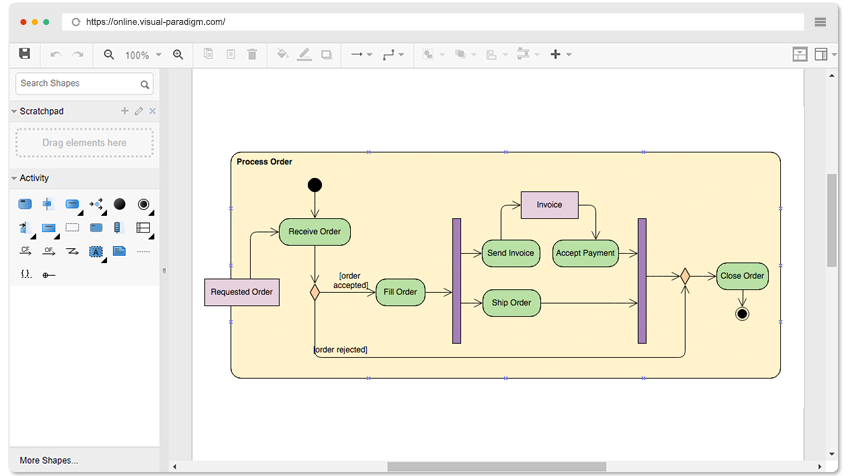Select the Close Order action node
Viewport: 848px width, 476px height.
[742, 276]
